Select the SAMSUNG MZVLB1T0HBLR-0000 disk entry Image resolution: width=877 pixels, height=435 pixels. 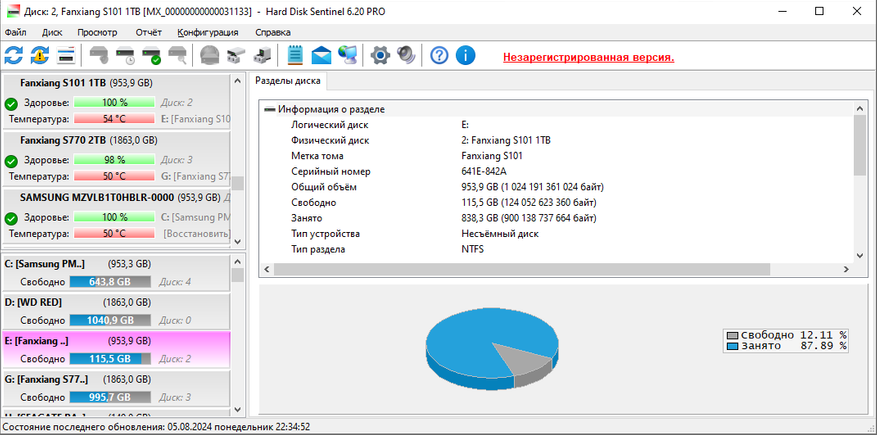[116, 215]
